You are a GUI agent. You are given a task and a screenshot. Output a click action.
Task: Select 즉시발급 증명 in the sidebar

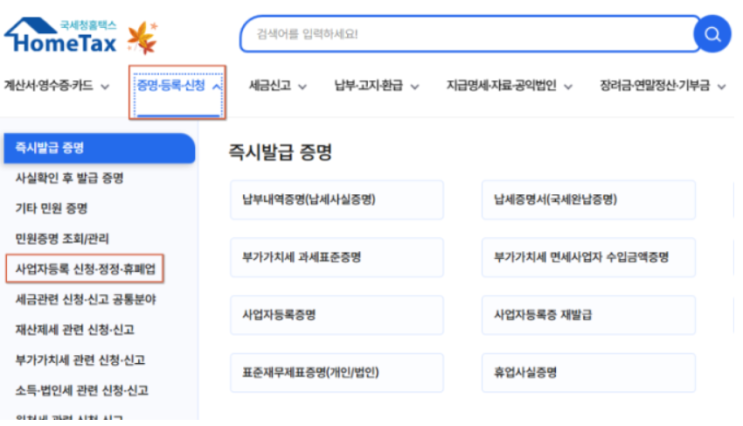tap(99, 148)
